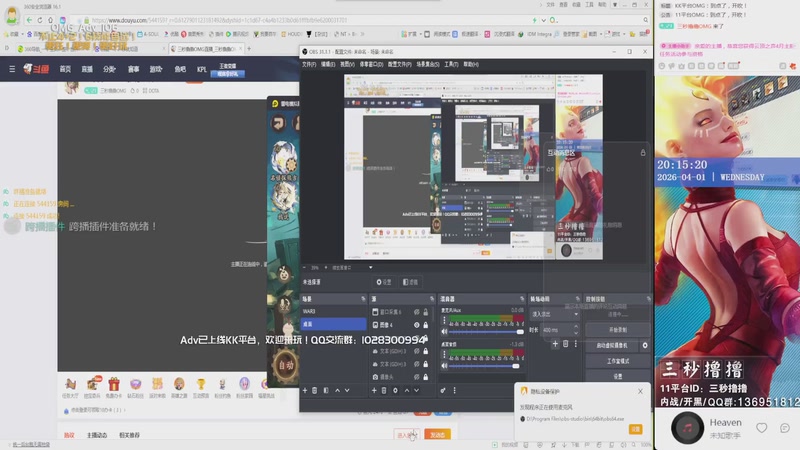Remove selected scene via scenes trash icon
The width and height of the screenshot is (800, 450).
click(315, 390)
